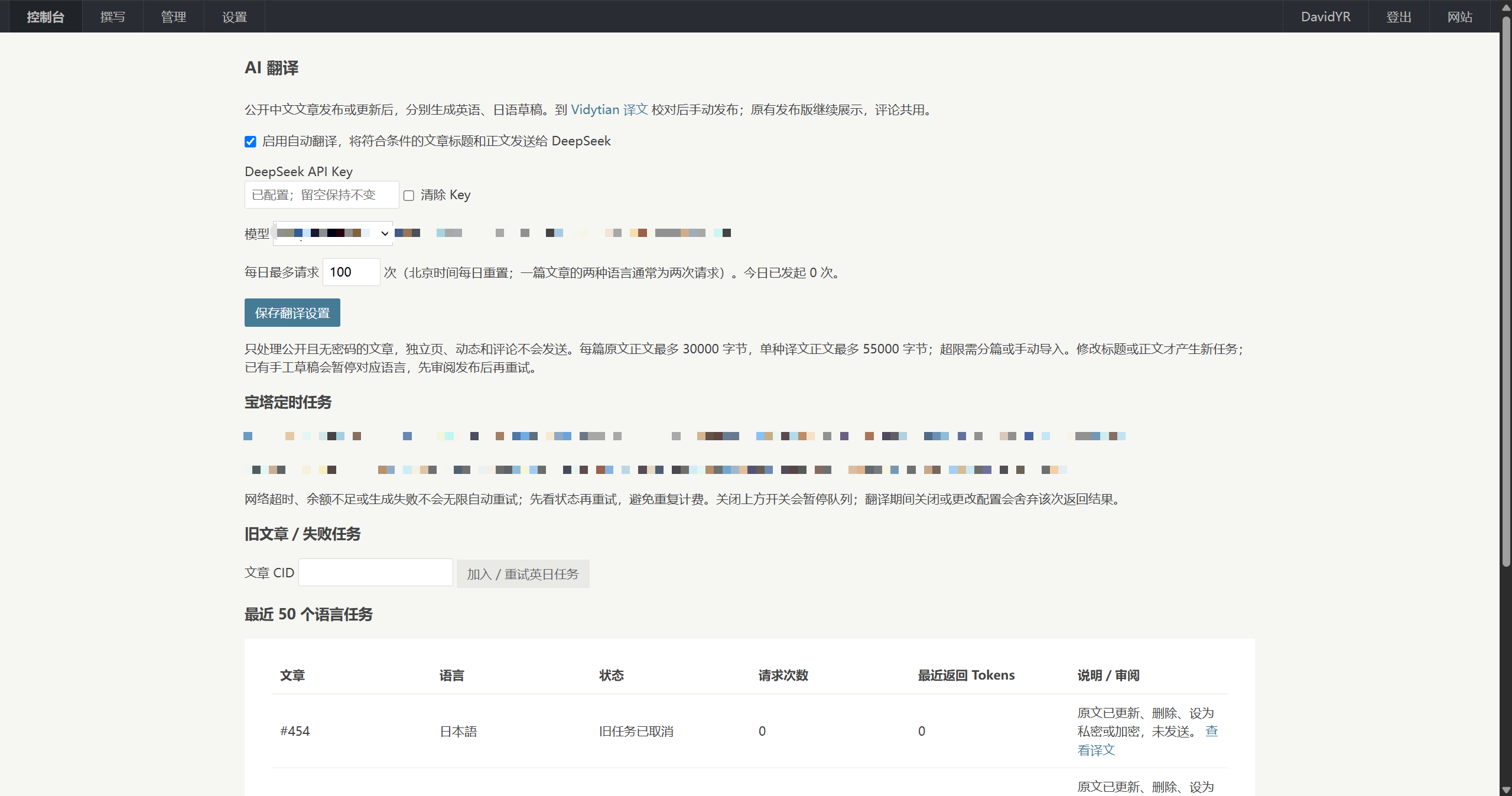Image resolution: width=1512 pixels, height=796 pixels.
Task: Click the 说明 / 审阅 column header
Action: coord(1108,675)
